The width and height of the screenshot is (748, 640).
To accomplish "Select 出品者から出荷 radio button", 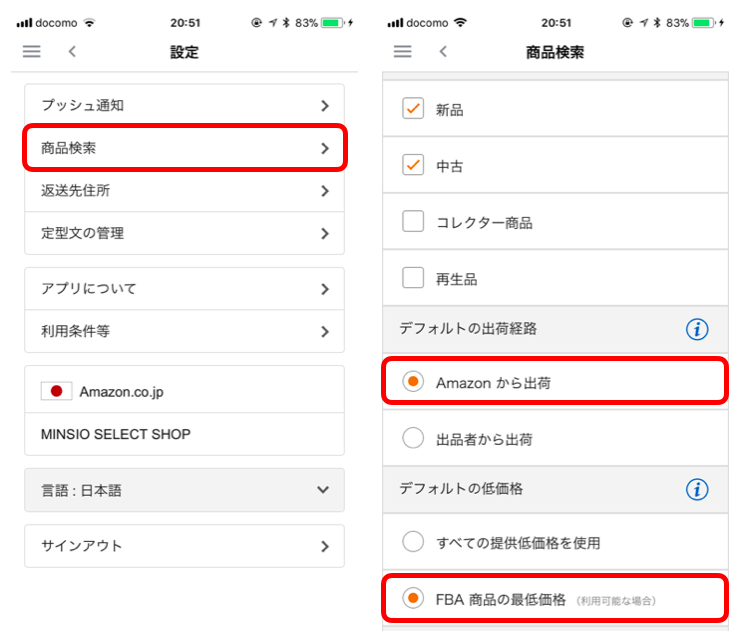I will pos(413,438).
